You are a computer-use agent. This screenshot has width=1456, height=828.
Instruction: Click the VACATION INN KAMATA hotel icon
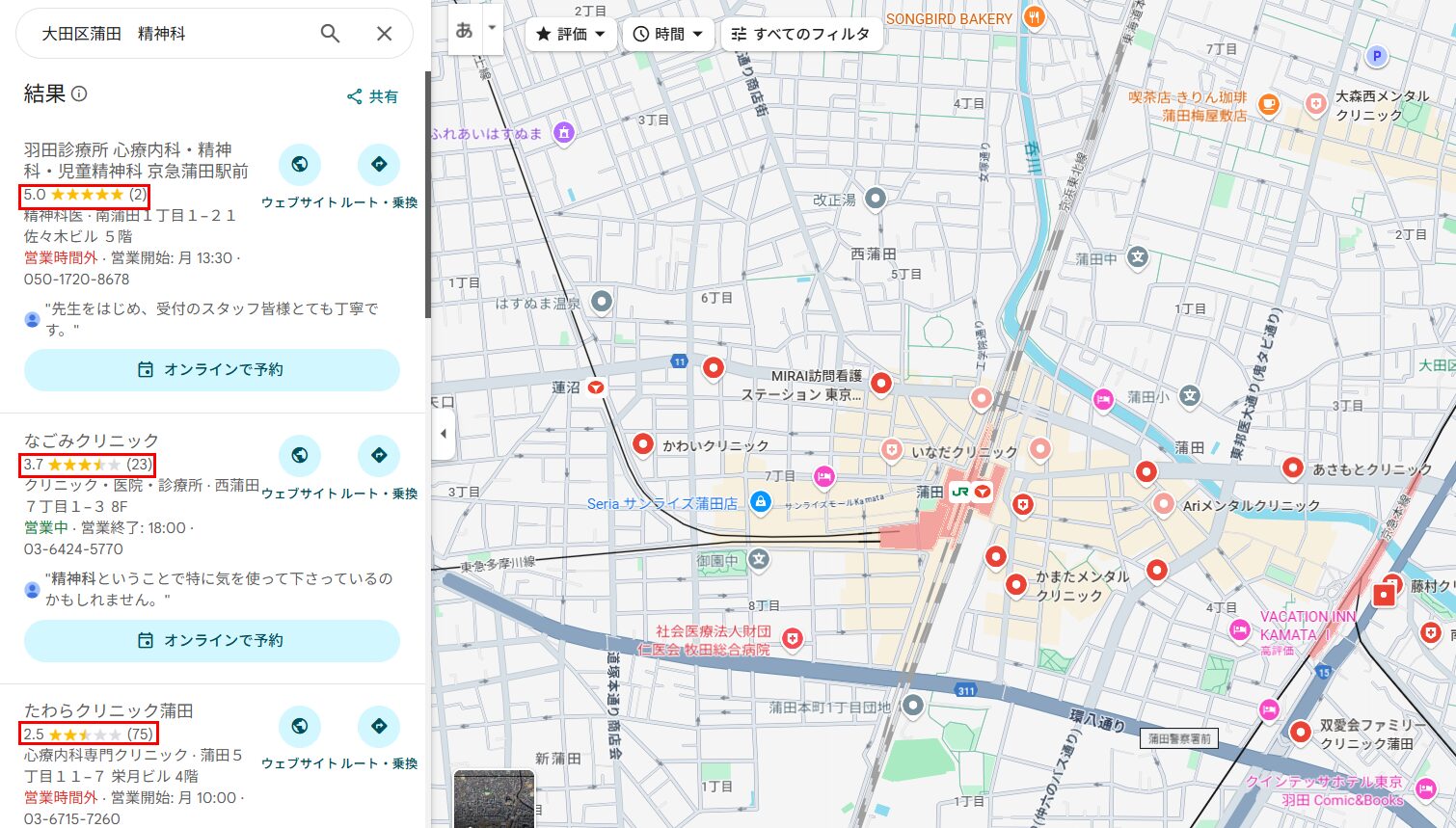pyautogui.click(x=1240, y=630)
